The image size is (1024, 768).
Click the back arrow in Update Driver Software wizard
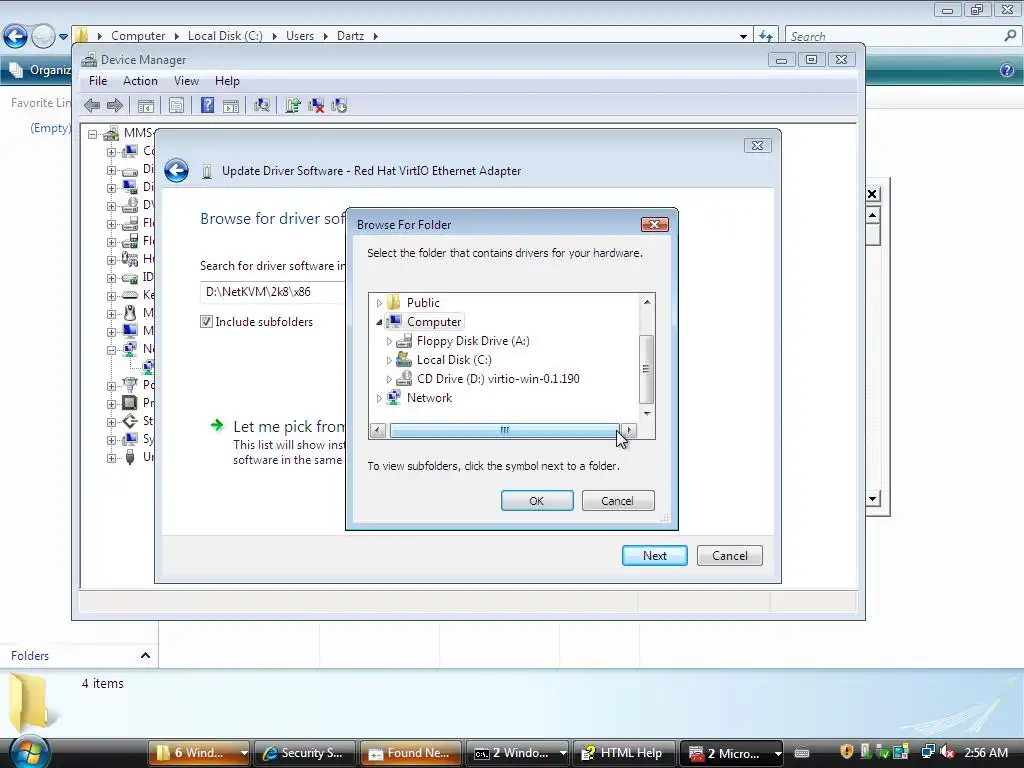point(176,170)
